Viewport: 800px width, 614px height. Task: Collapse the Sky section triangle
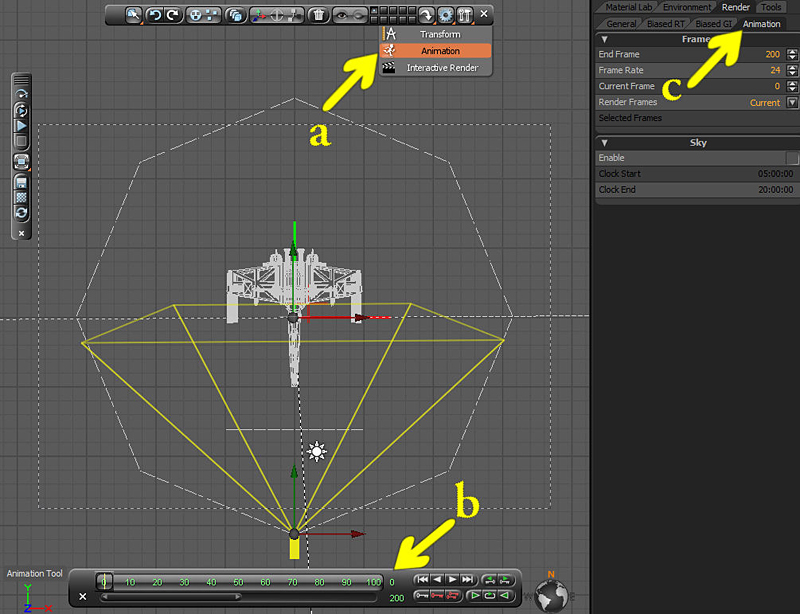pos(604,143)
